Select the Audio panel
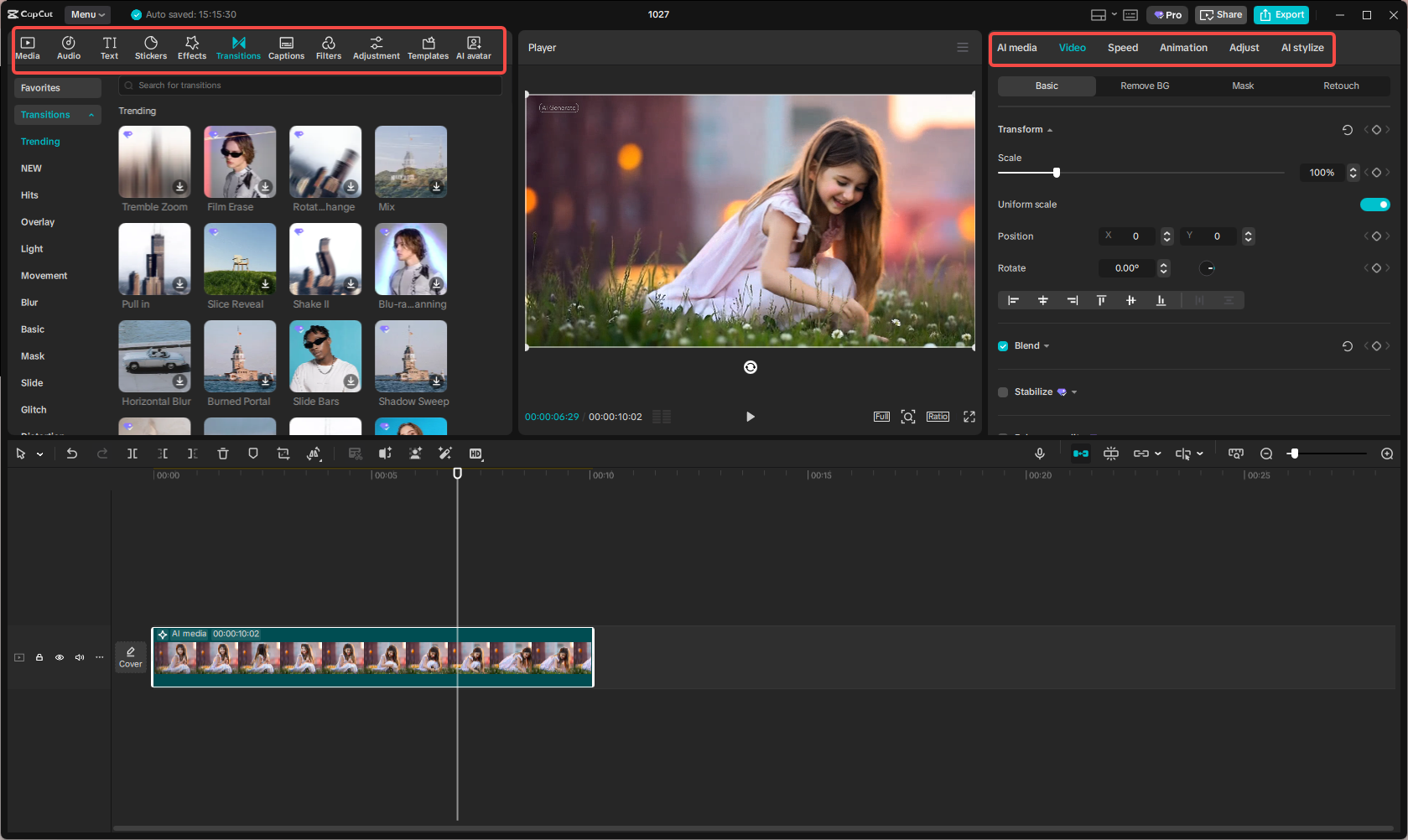Image resolution: width=1408 pixels, height=840 pixels. [x=68, y=47]
